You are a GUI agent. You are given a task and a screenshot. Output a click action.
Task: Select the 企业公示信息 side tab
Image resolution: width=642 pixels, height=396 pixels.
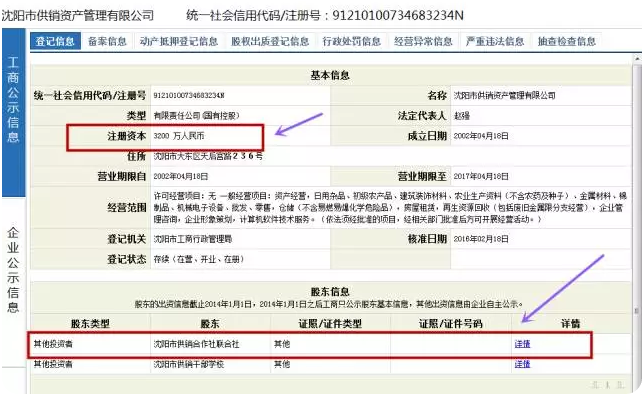(x=13, y=269)
